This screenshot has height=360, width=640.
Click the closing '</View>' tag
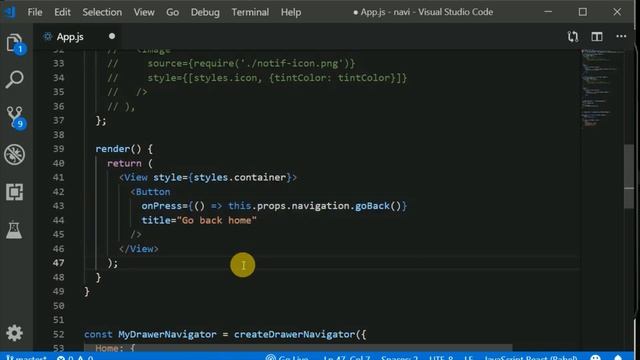(139, 249)
